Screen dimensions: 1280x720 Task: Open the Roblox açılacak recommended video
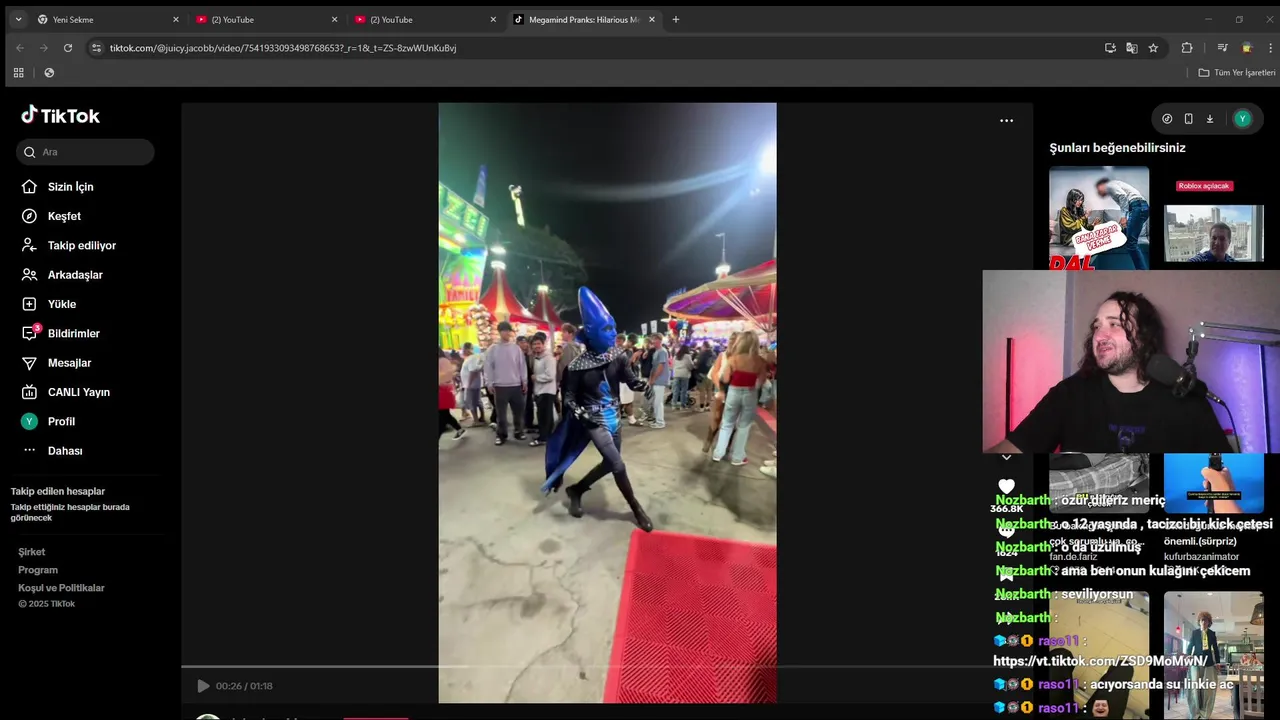tap(1214, 218)
